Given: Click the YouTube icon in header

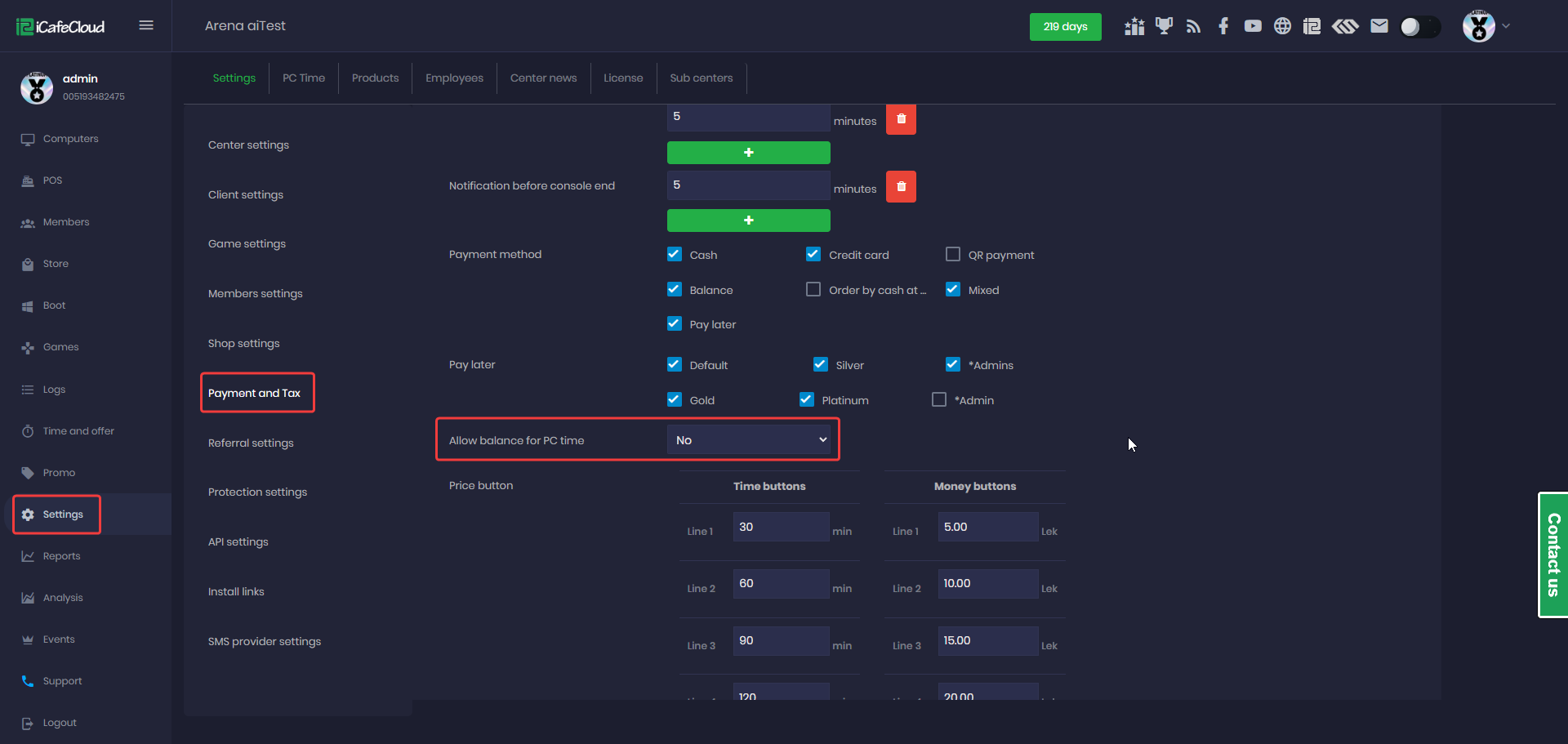Looking at the screenshot, I should pyautogui.click(x=1253, y=26).
